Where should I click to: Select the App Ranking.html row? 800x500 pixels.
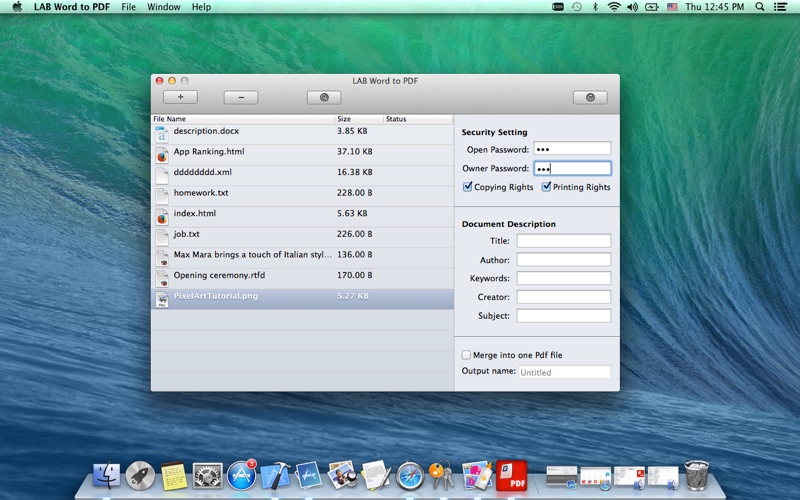(x=302, y=155)
